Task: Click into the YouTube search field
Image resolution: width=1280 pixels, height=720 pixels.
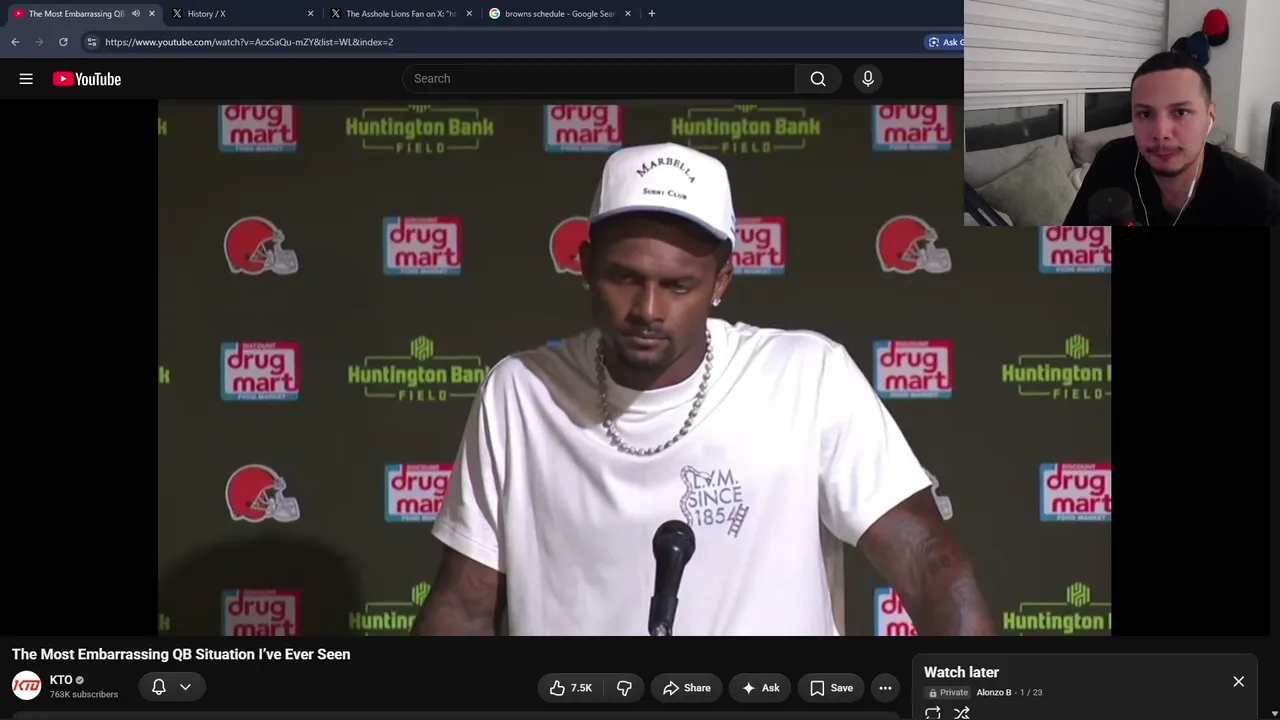Action: (x=598, y=79)
